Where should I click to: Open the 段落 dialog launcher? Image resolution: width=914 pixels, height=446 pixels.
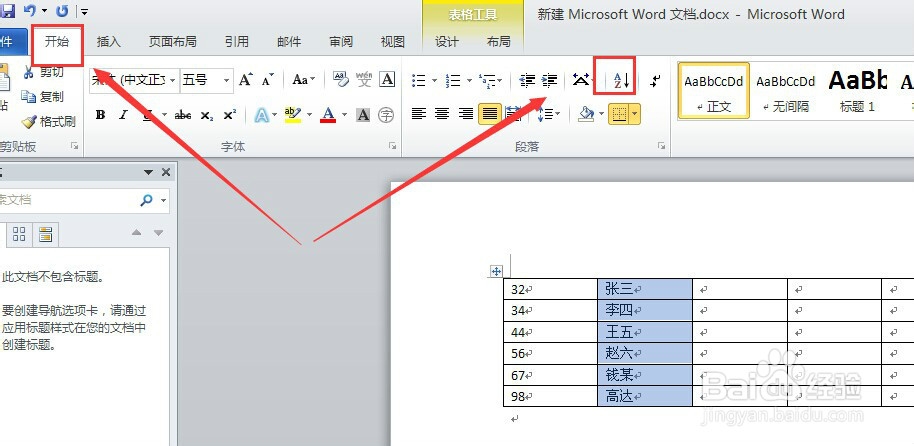[661, 146]
